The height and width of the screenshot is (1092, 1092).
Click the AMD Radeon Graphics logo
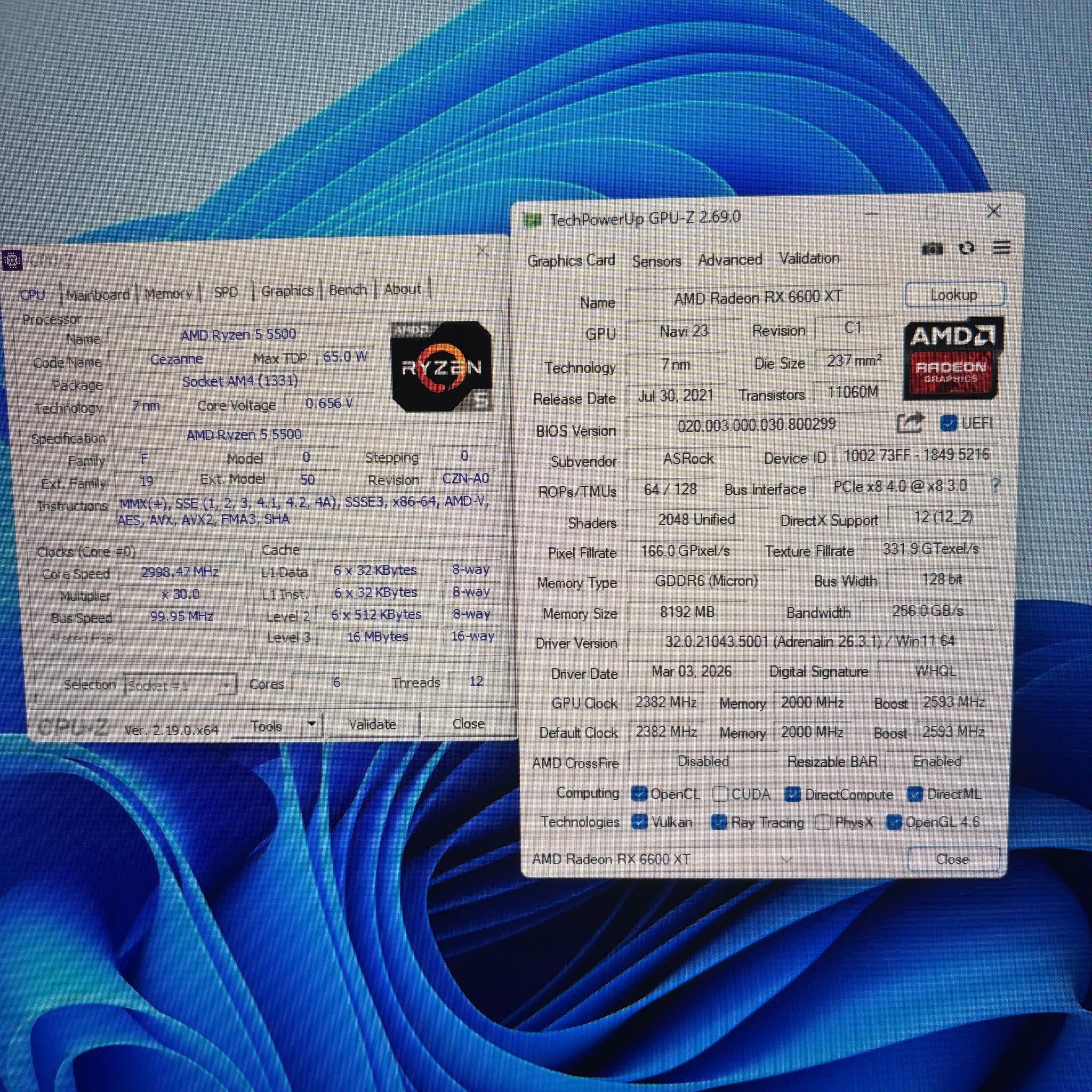point(952,358)
